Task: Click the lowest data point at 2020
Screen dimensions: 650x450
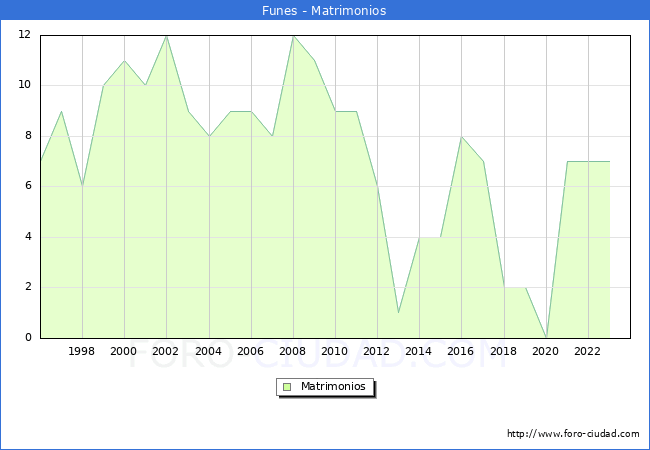Action: click(x=546, y=337)
